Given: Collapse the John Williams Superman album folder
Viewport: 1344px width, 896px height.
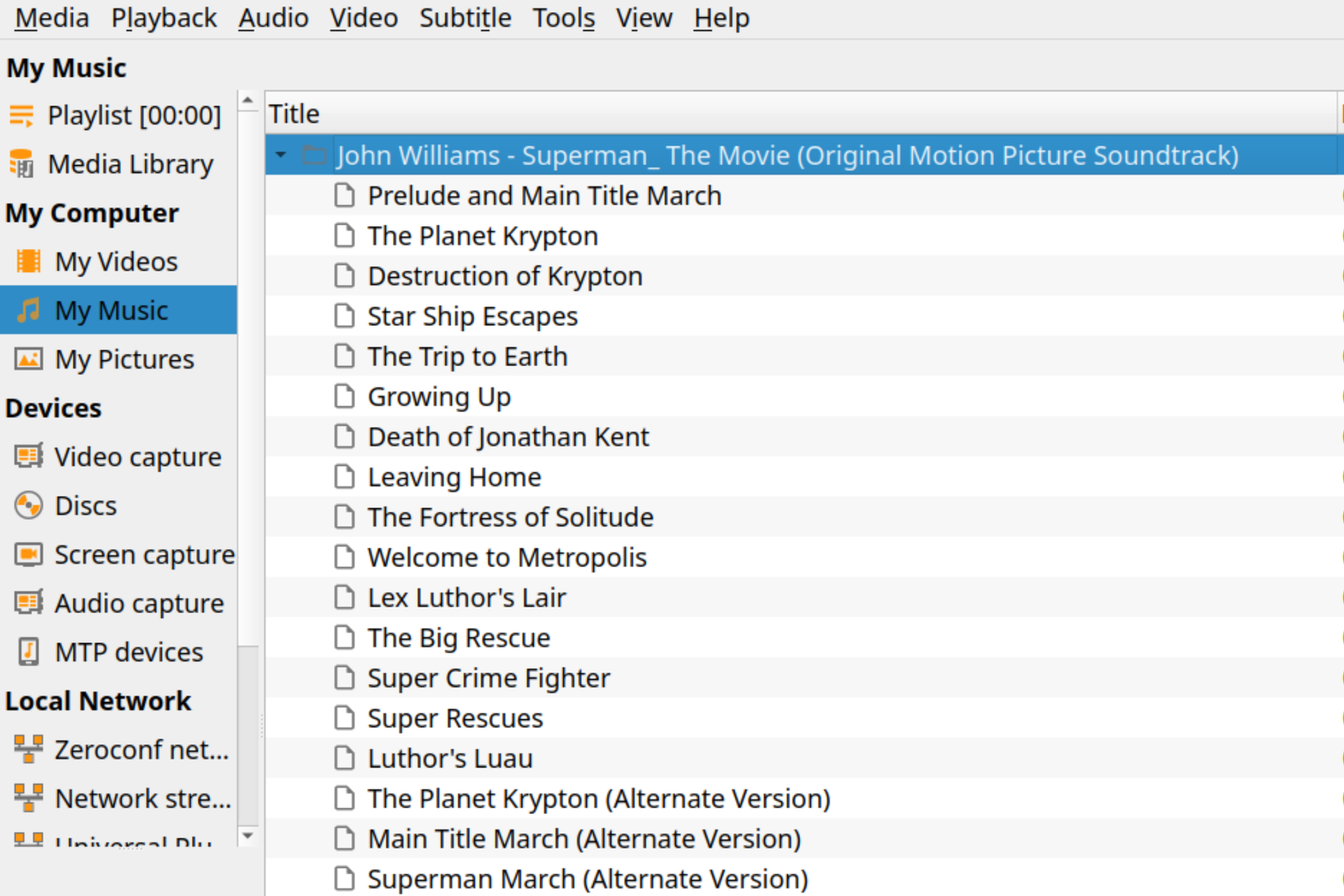Looking at the screenshot, I should tap(281, 155).
